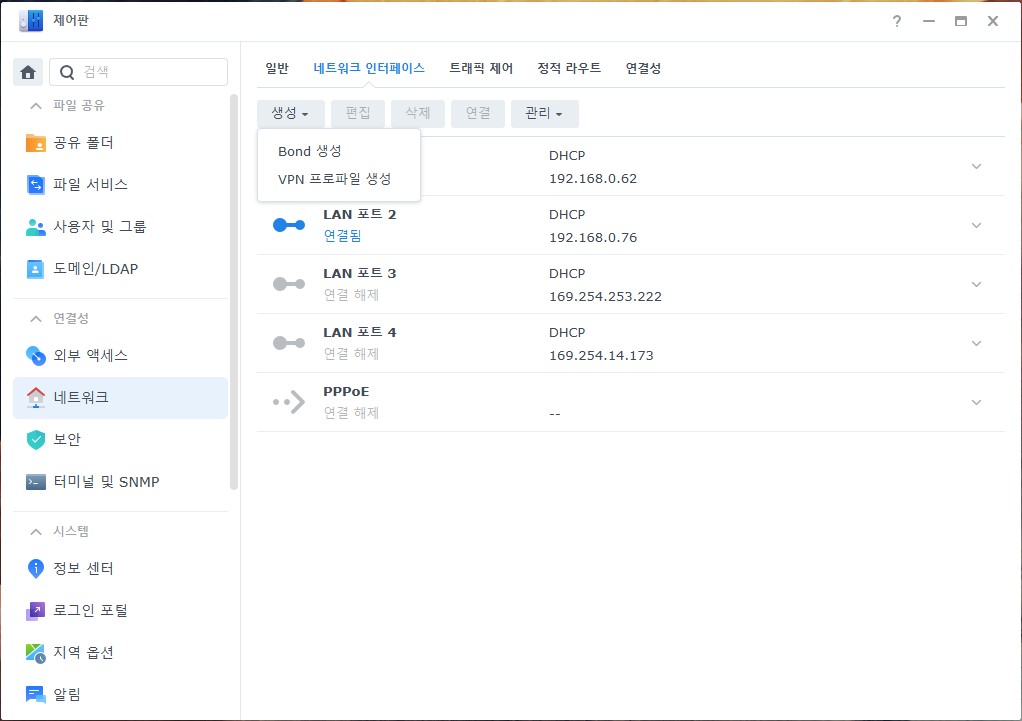Viewport: 1022px width, 721px height.
Task: Select the LAN 포트 3 label
Action: tap(360, 274)
